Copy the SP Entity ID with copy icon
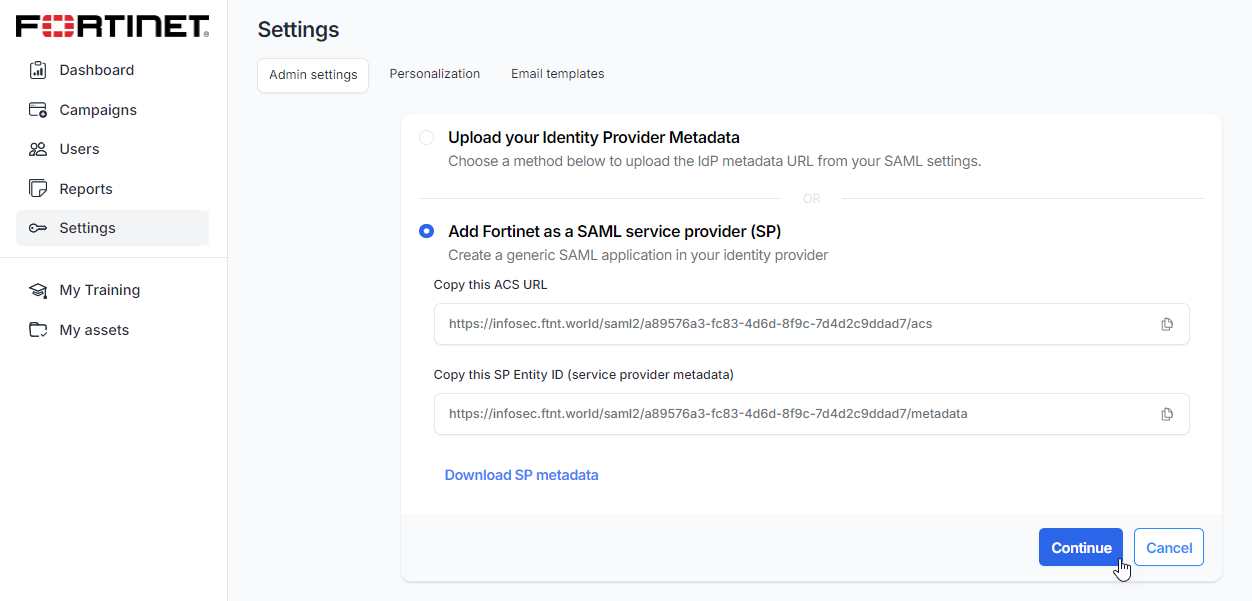 click(1166, 414)
